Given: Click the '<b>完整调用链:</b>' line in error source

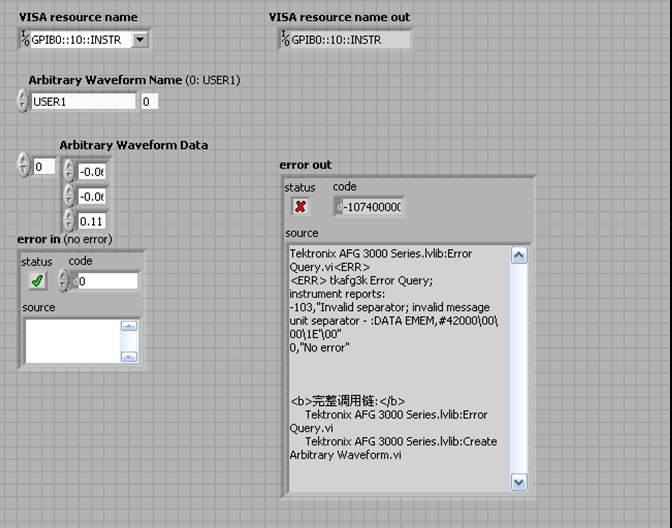Looking at the screenshot, I should 348,401.
